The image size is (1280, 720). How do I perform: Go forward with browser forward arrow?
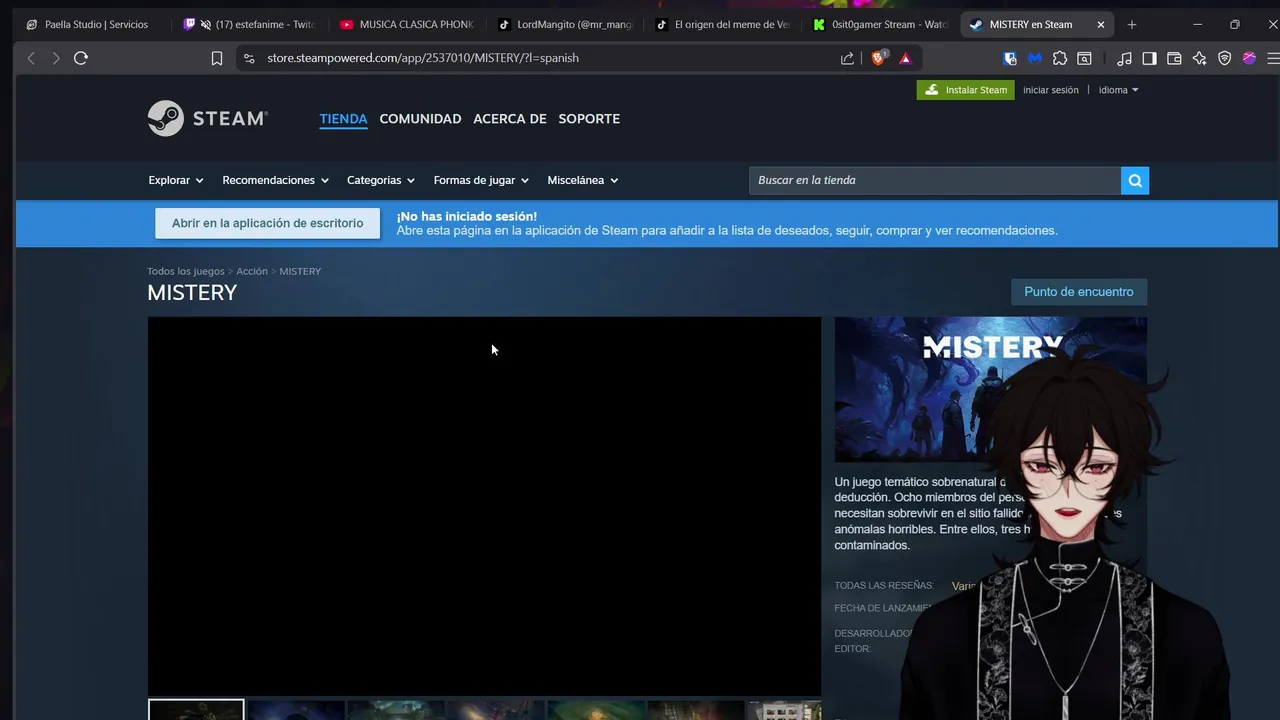[56, 58]
